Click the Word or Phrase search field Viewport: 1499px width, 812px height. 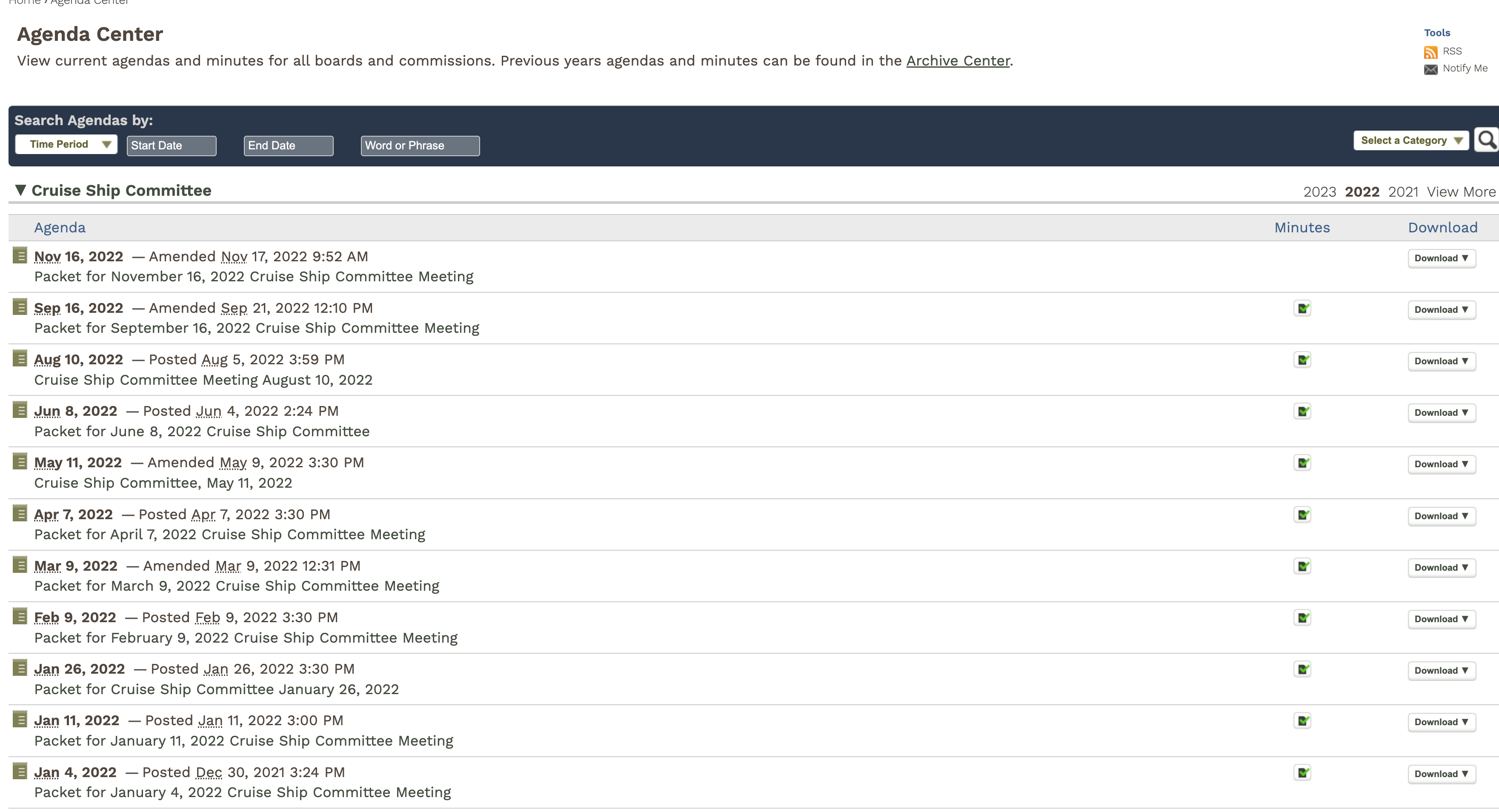click(420, 146)
